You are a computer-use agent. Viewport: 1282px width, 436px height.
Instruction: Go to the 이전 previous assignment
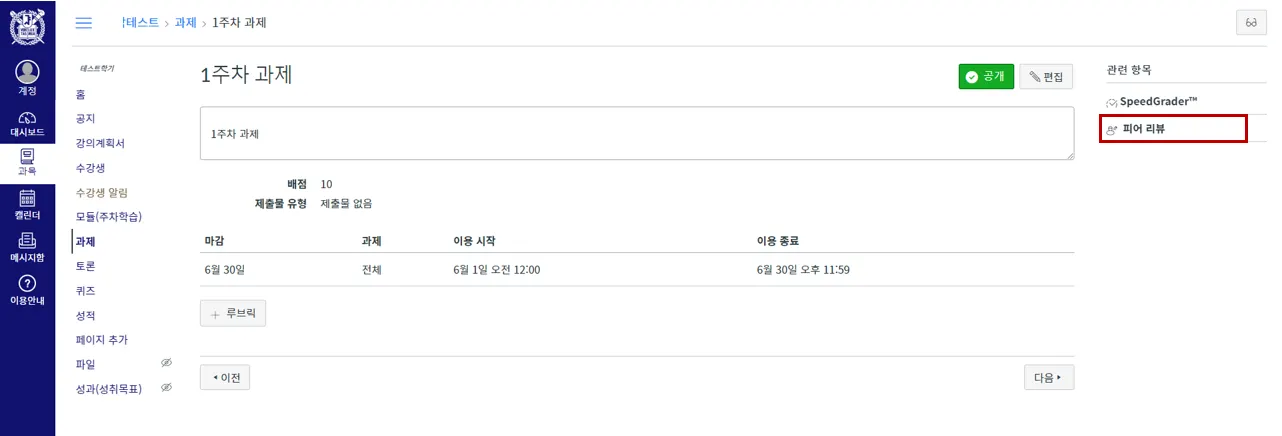[x=225, y=377]
